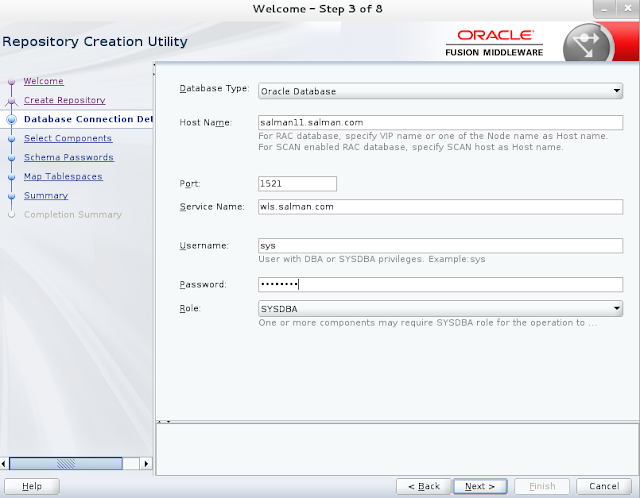The width and height of the screenshot is (640, 498).
Task: Click the Username field containing sys
Action: pyautogui.click(x=440, y=246)
